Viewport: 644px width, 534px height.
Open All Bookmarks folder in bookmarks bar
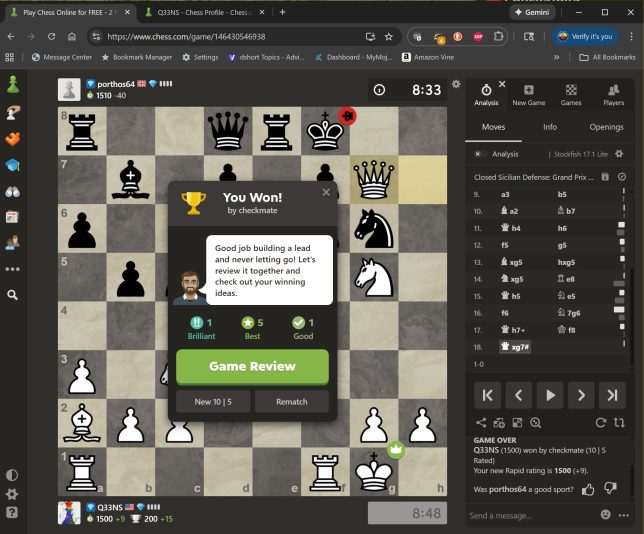tap(608, 57)
